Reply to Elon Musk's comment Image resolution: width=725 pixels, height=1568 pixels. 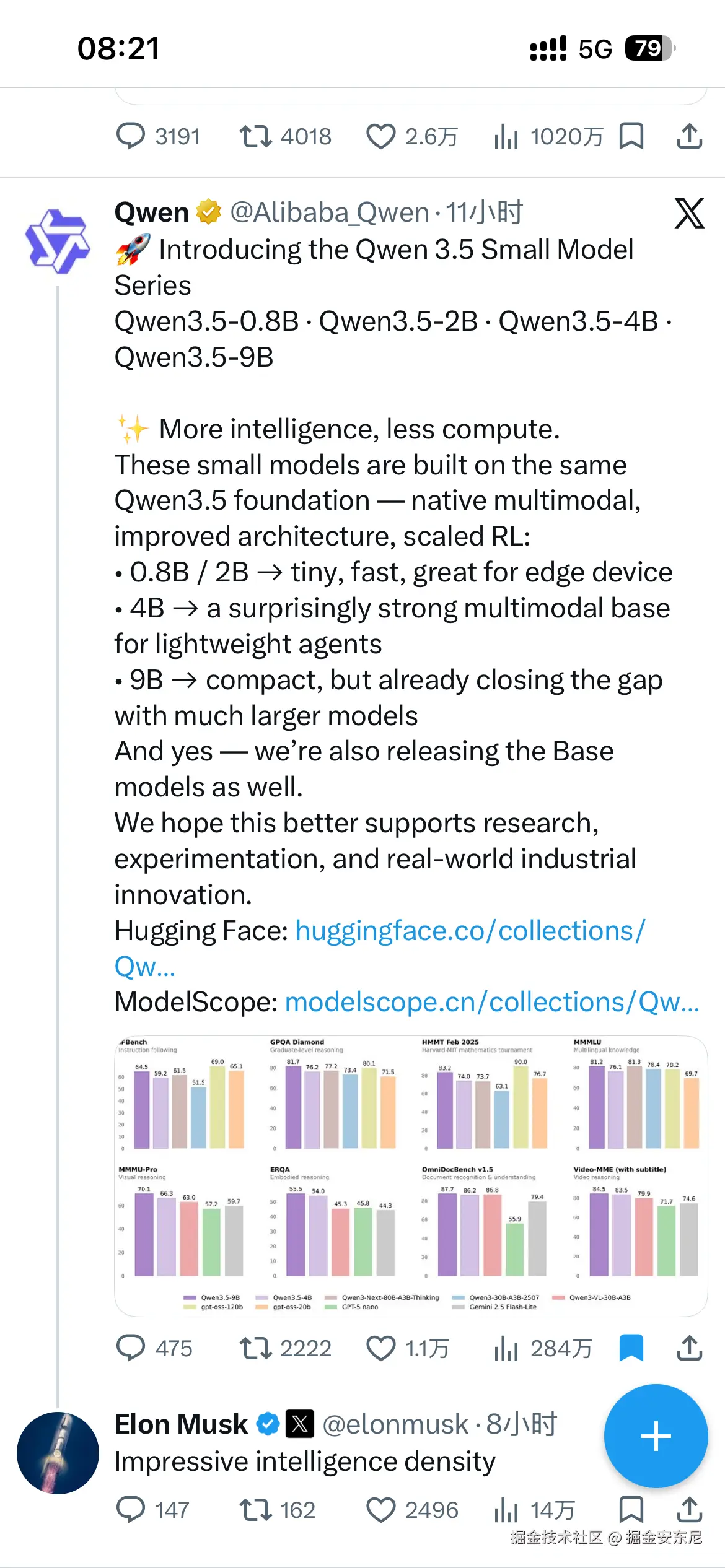tap(131, 1510)
